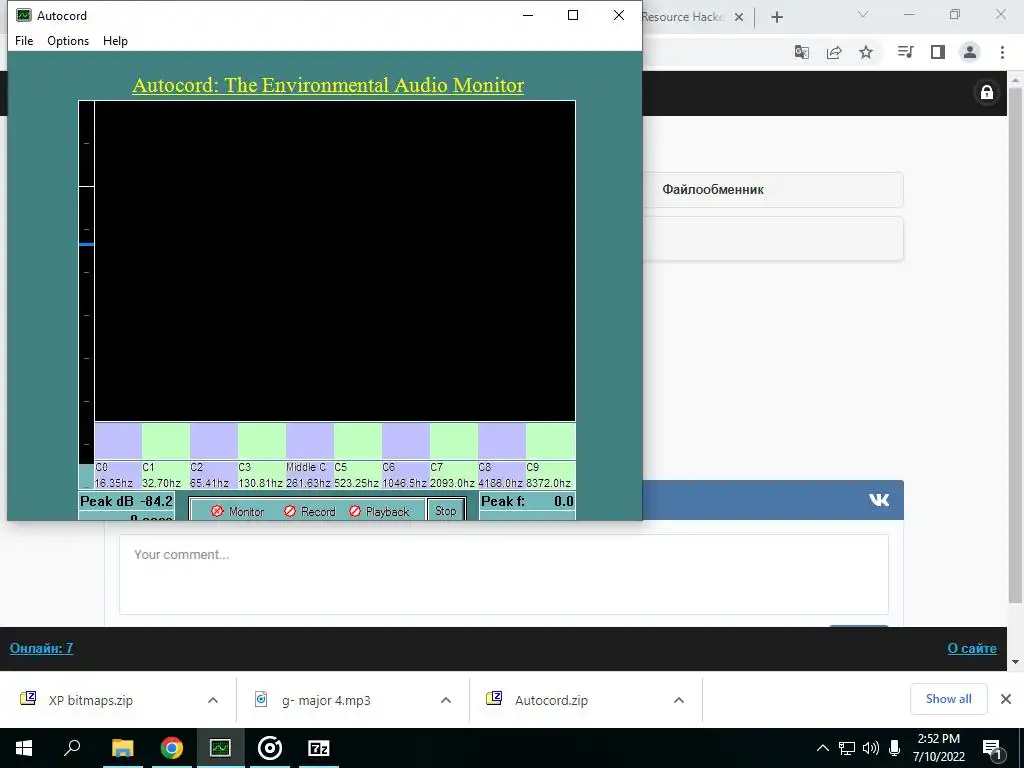
Task: Click the page scrollbar down arrow
Action: point(1015,662)
